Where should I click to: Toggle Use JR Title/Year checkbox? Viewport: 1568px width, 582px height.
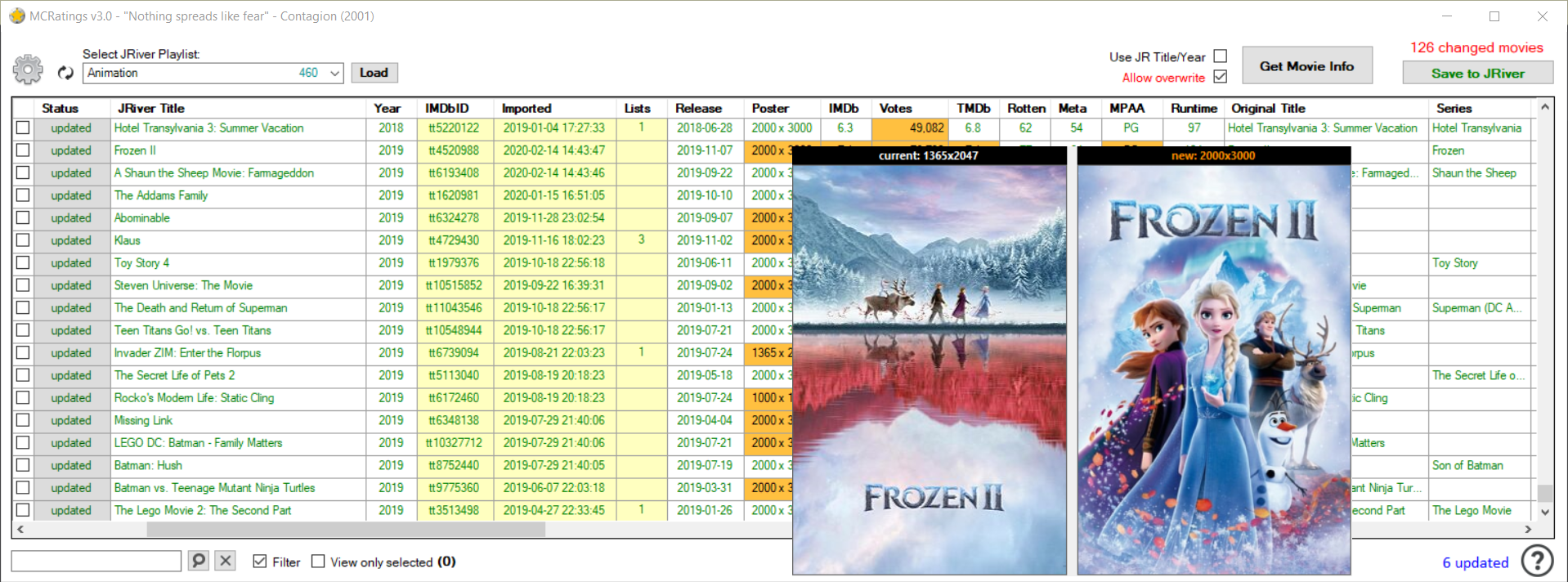coord(1221,56)
